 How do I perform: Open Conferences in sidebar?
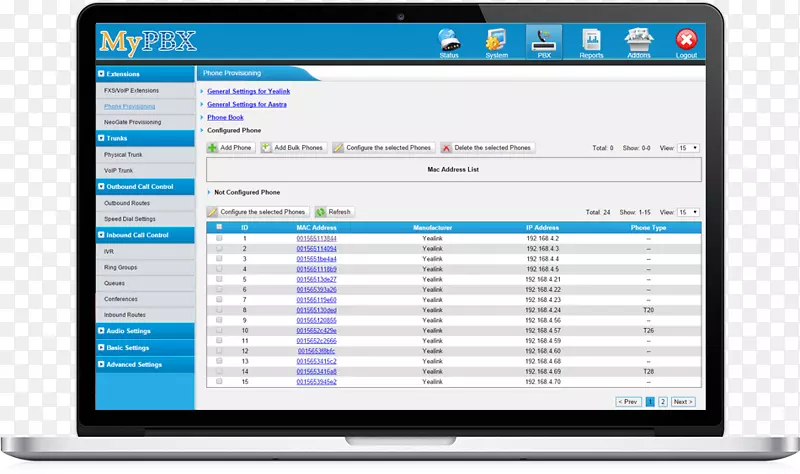click(121, 299)
